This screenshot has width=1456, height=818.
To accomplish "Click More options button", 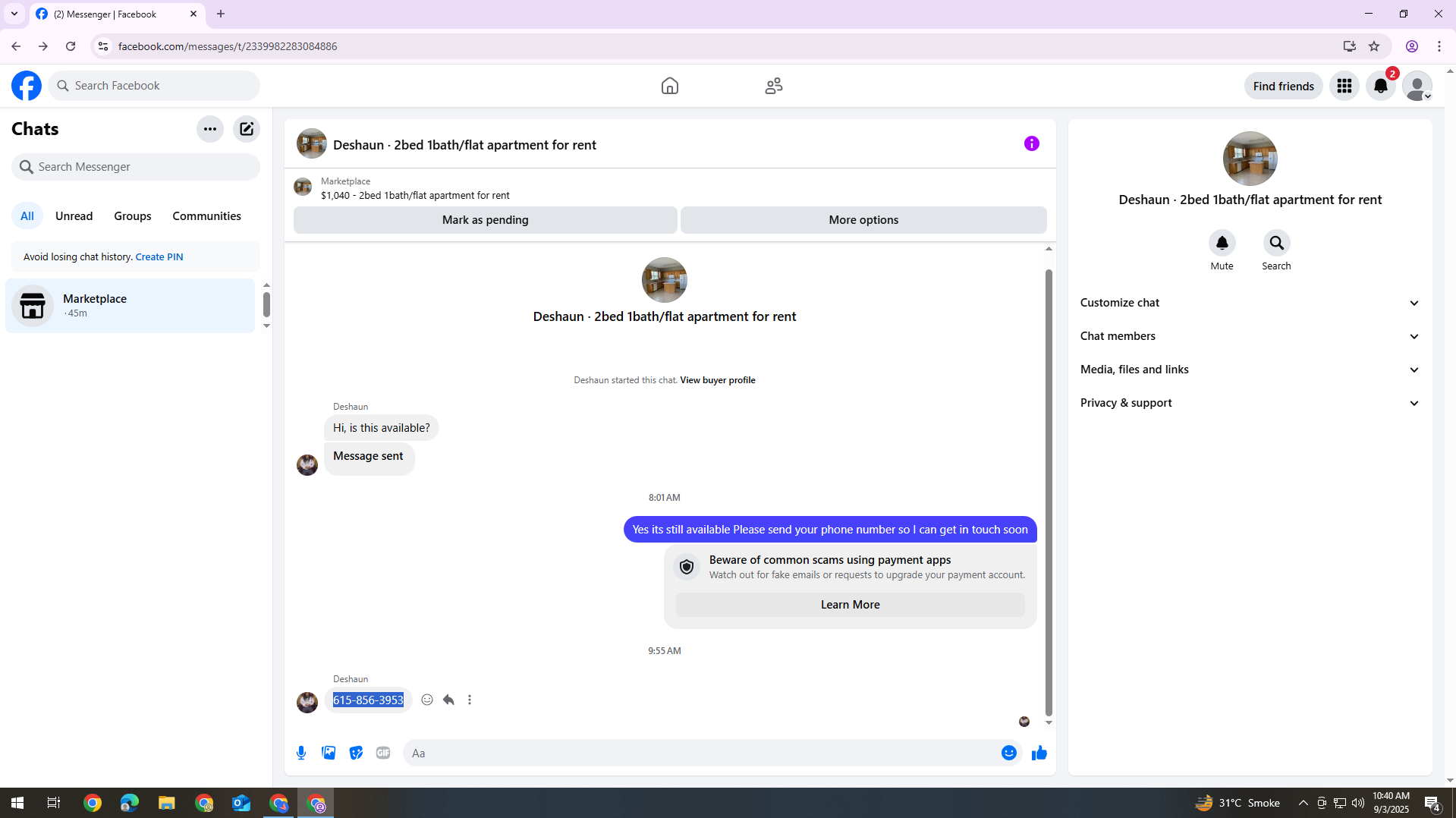I will point(863,220).
